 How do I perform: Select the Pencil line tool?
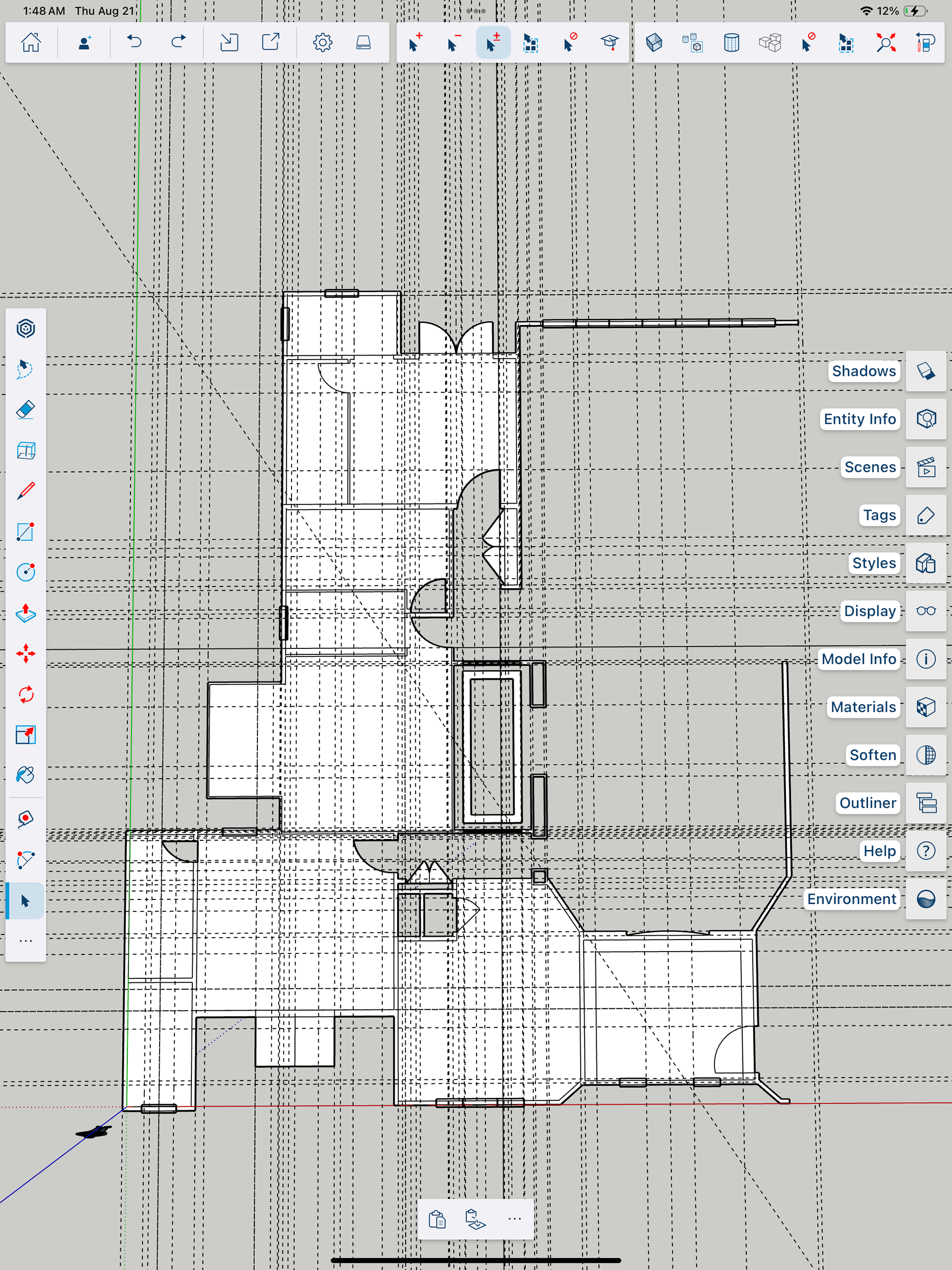click(x=25, y=492)
